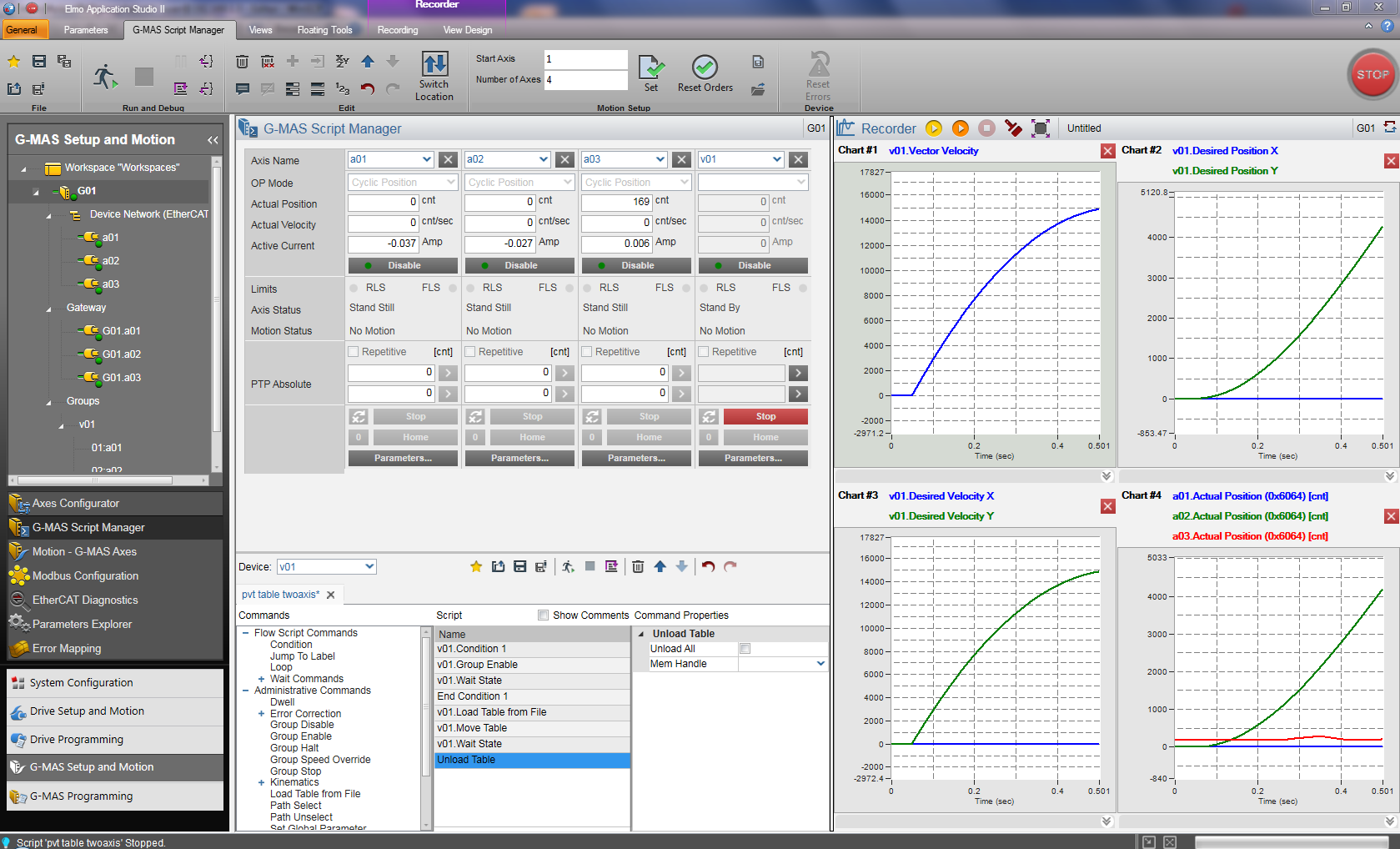
Task: Click the script panel save icon
Action: coord(519,566)
